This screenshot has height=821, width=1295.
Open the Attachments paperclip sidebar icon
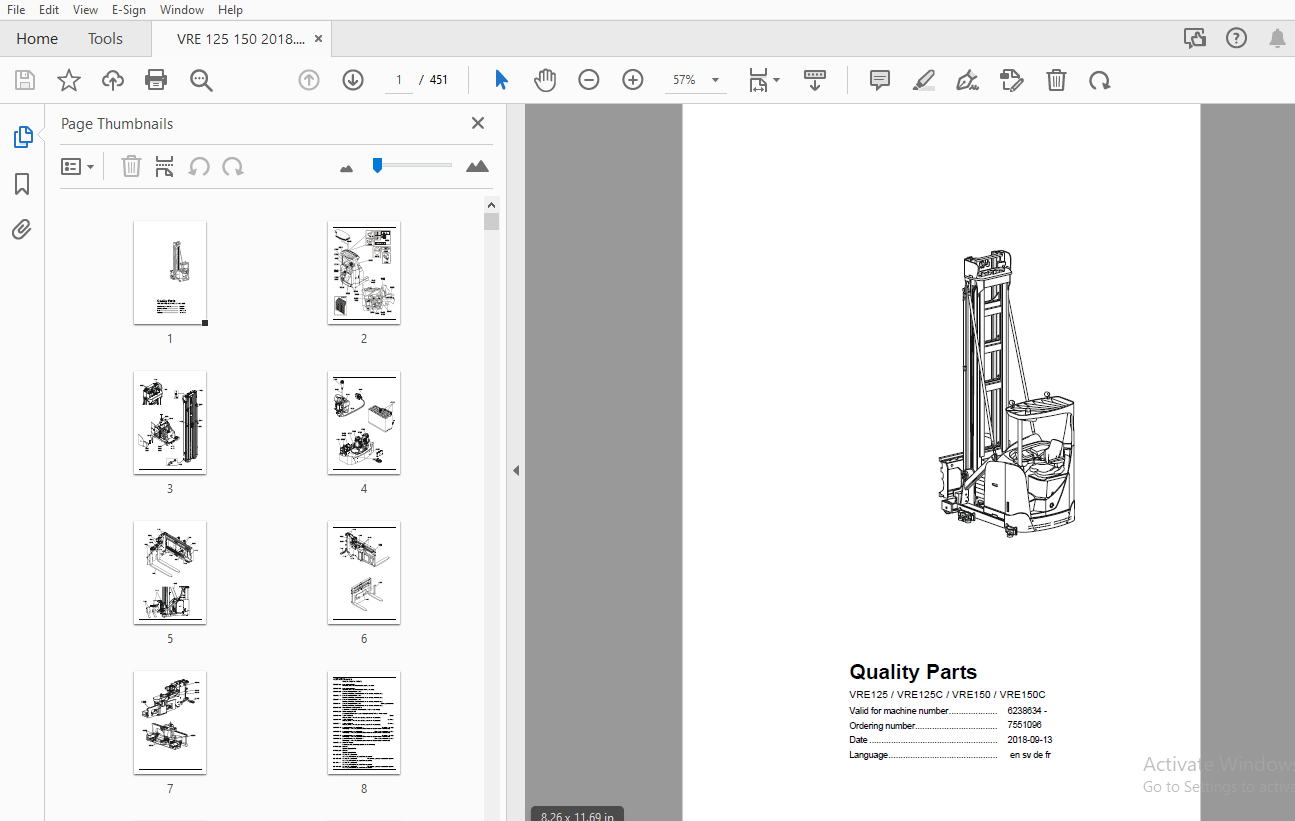pos(22,230)
